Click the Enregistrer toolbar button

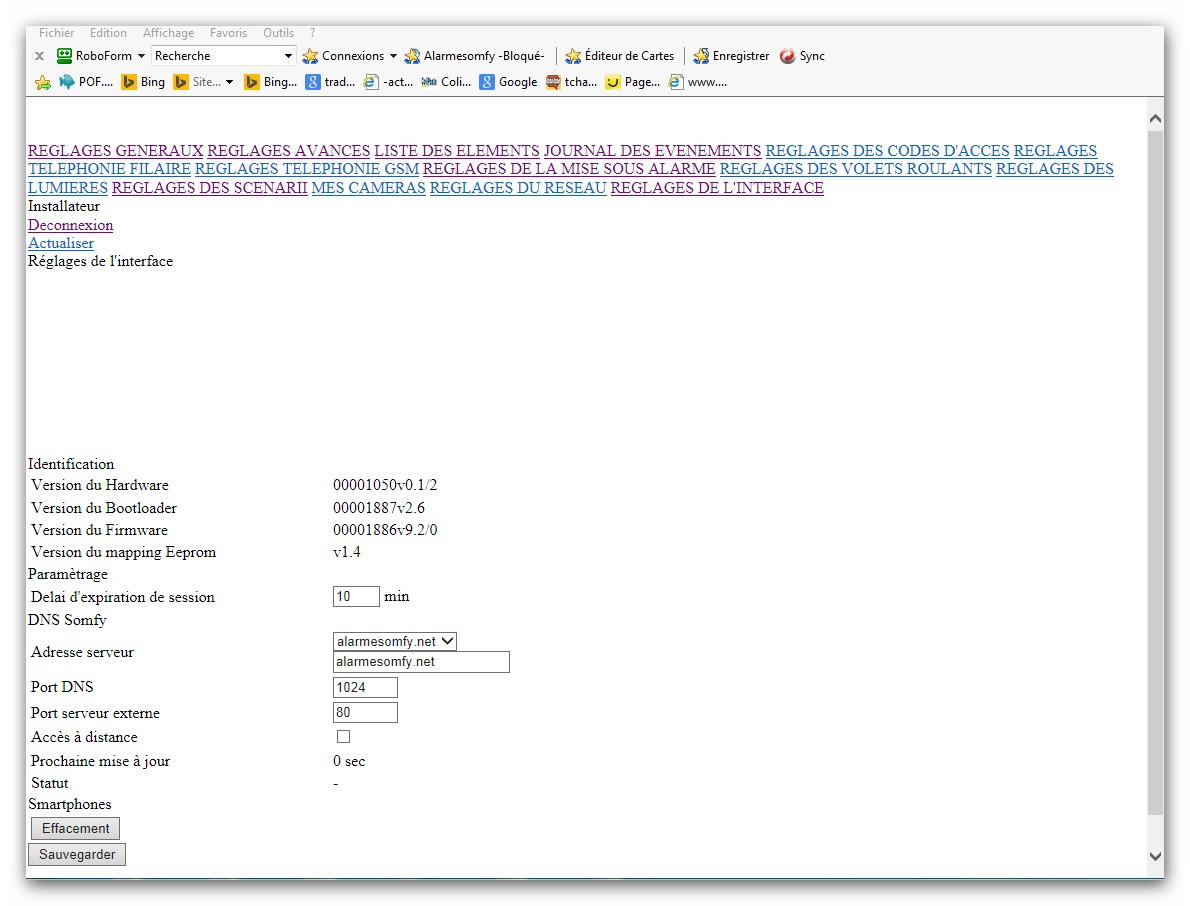731,56
